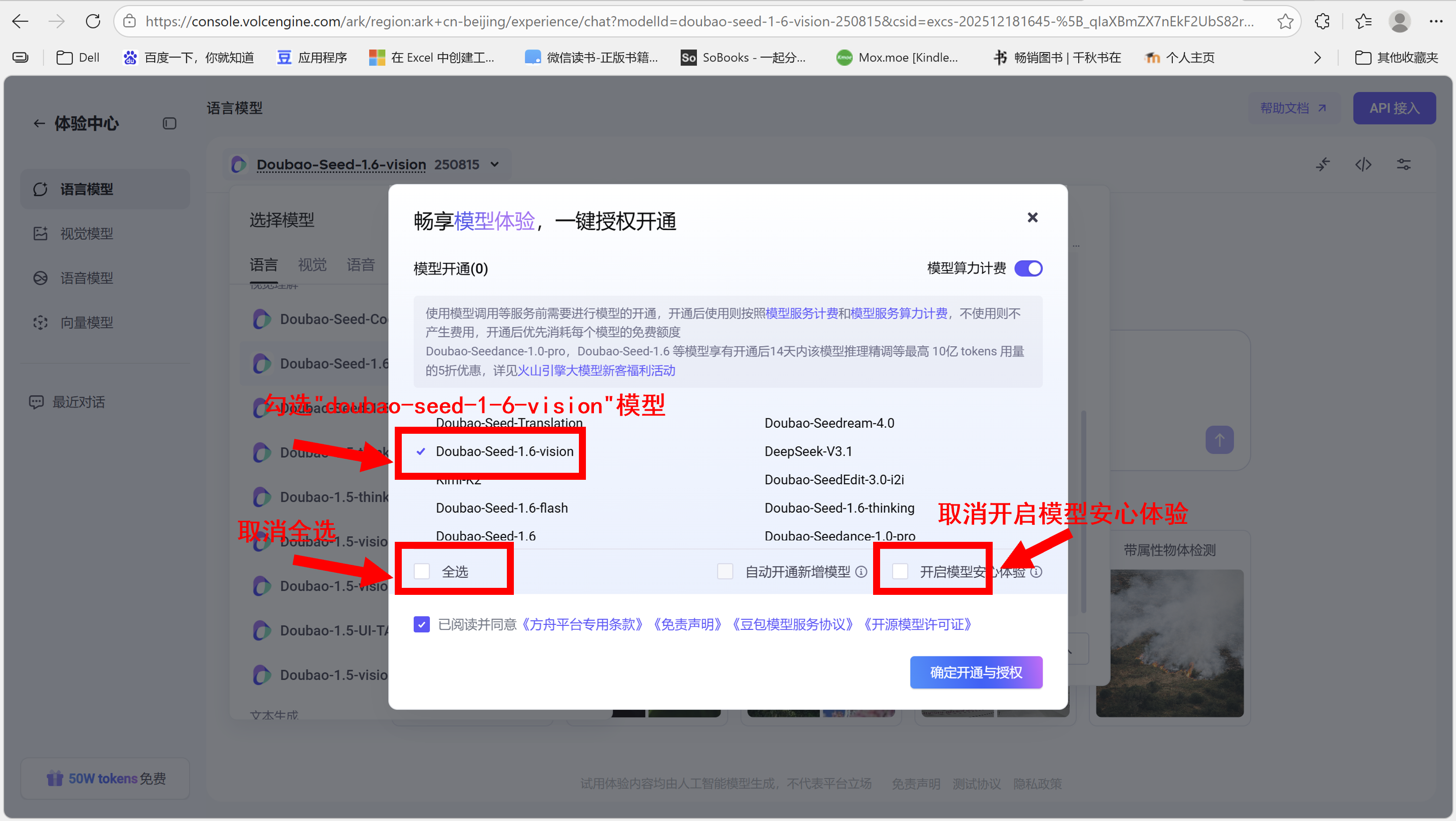The width and height of the screenshot is (1456, 821).
Task: Open the 豆包模型服务协议 link
Action: (x=793, y=624)
